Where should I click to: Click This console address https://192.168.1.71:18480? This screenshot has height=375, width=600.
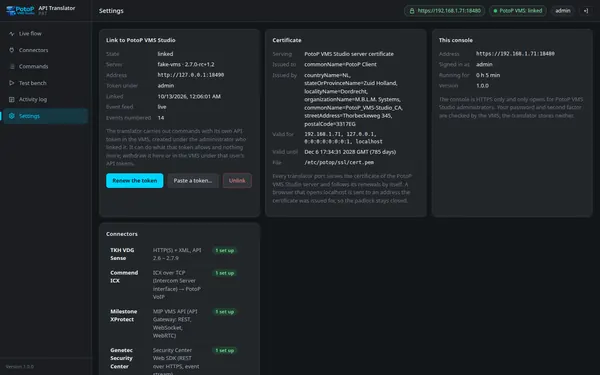point(515,54)
